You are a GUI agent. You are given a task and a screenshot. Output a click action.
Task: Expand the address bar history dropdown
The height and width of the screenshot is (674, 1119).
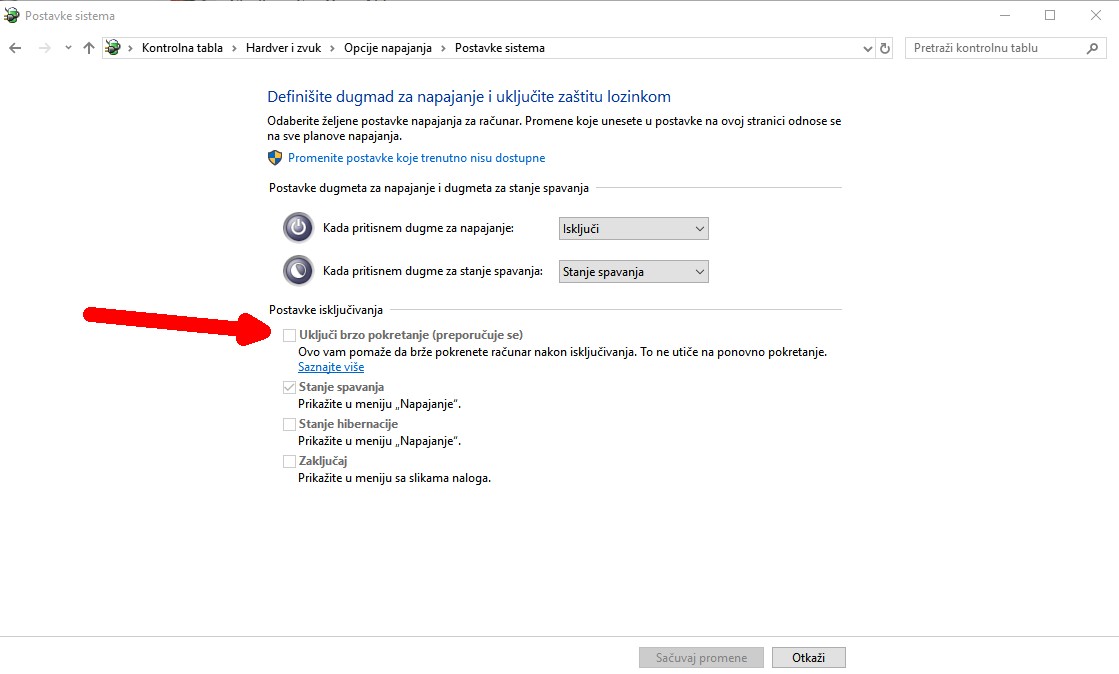pyautogui.click(x=867, y=48)
